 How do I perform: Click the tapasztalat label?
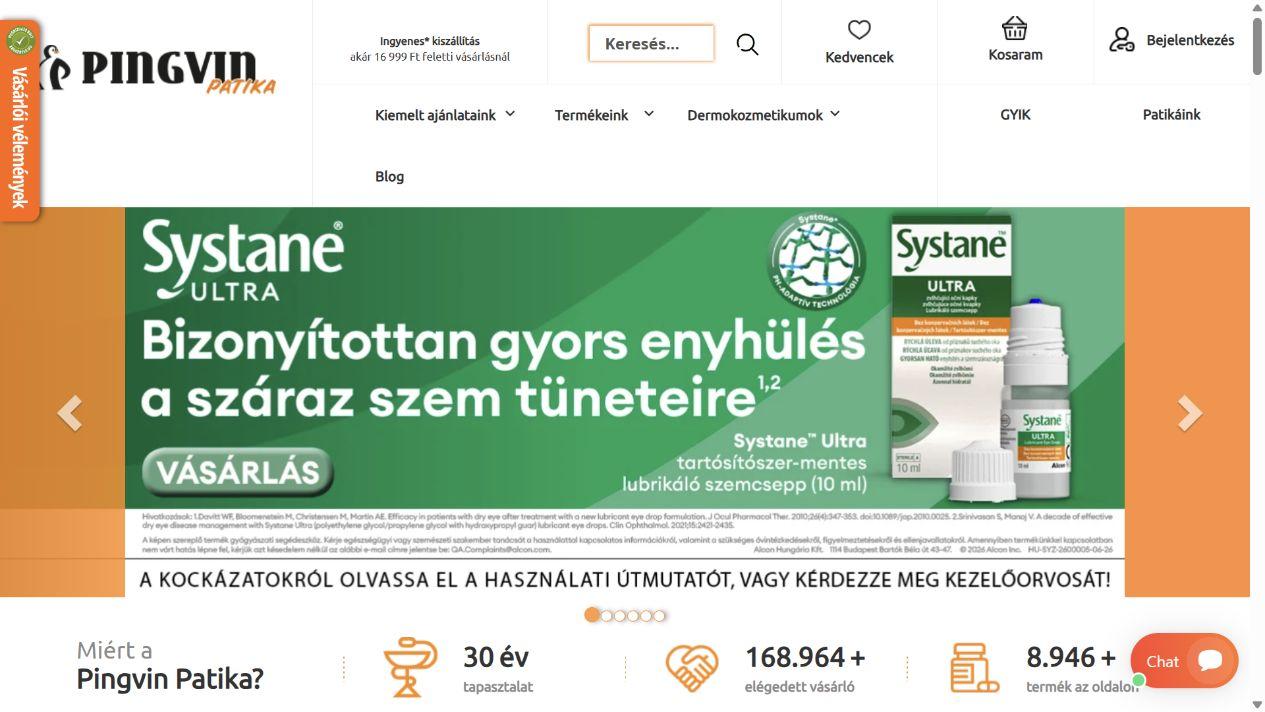[x=498, y=687]
